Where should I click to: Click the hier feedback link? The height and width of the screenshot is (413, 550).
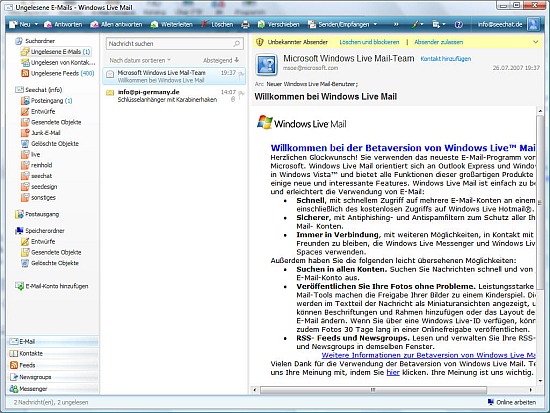pyautogui.click(x=393, y=373)
